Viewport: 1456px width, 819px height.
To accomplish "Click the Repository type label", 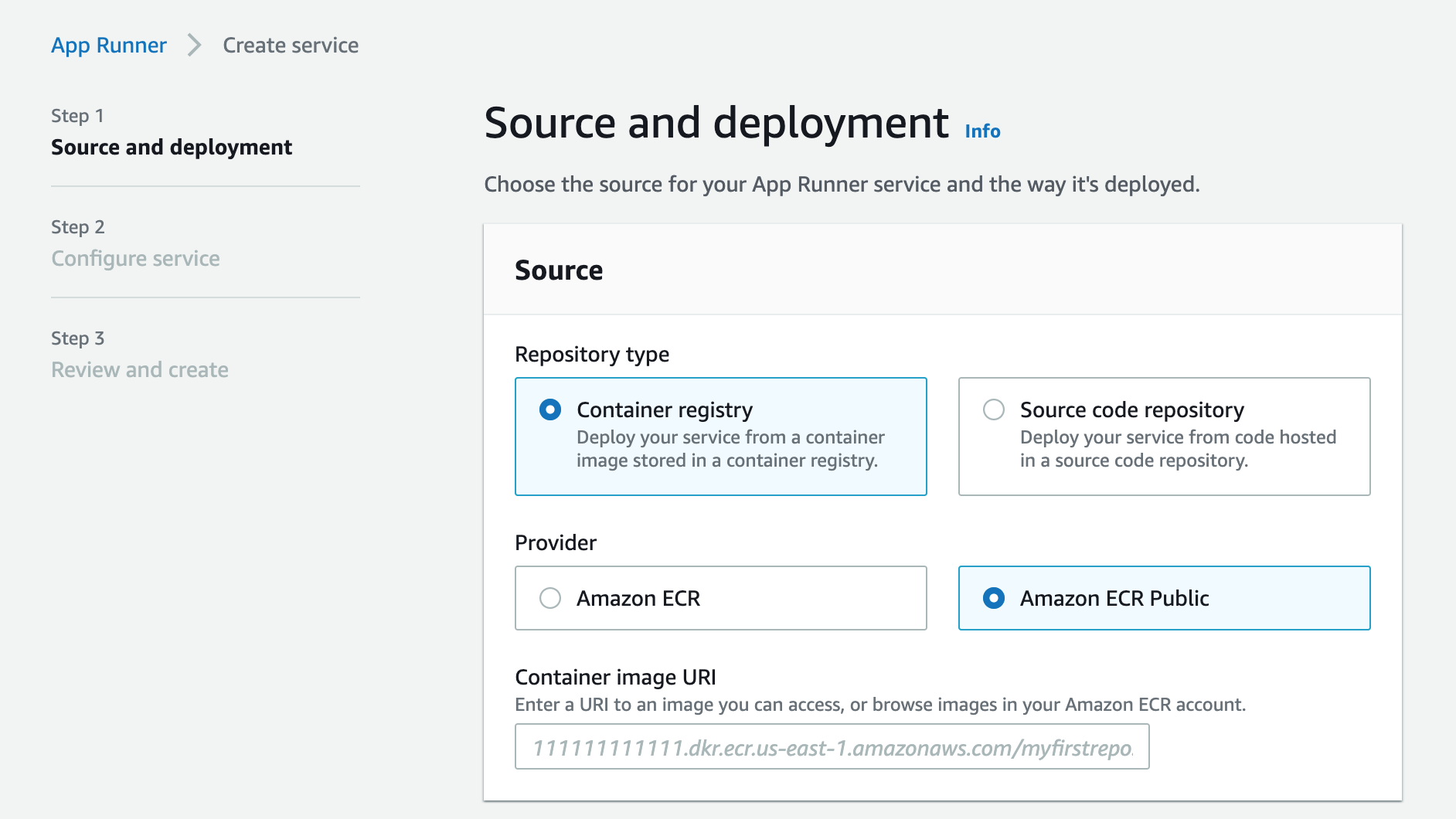I will point(592,354).
